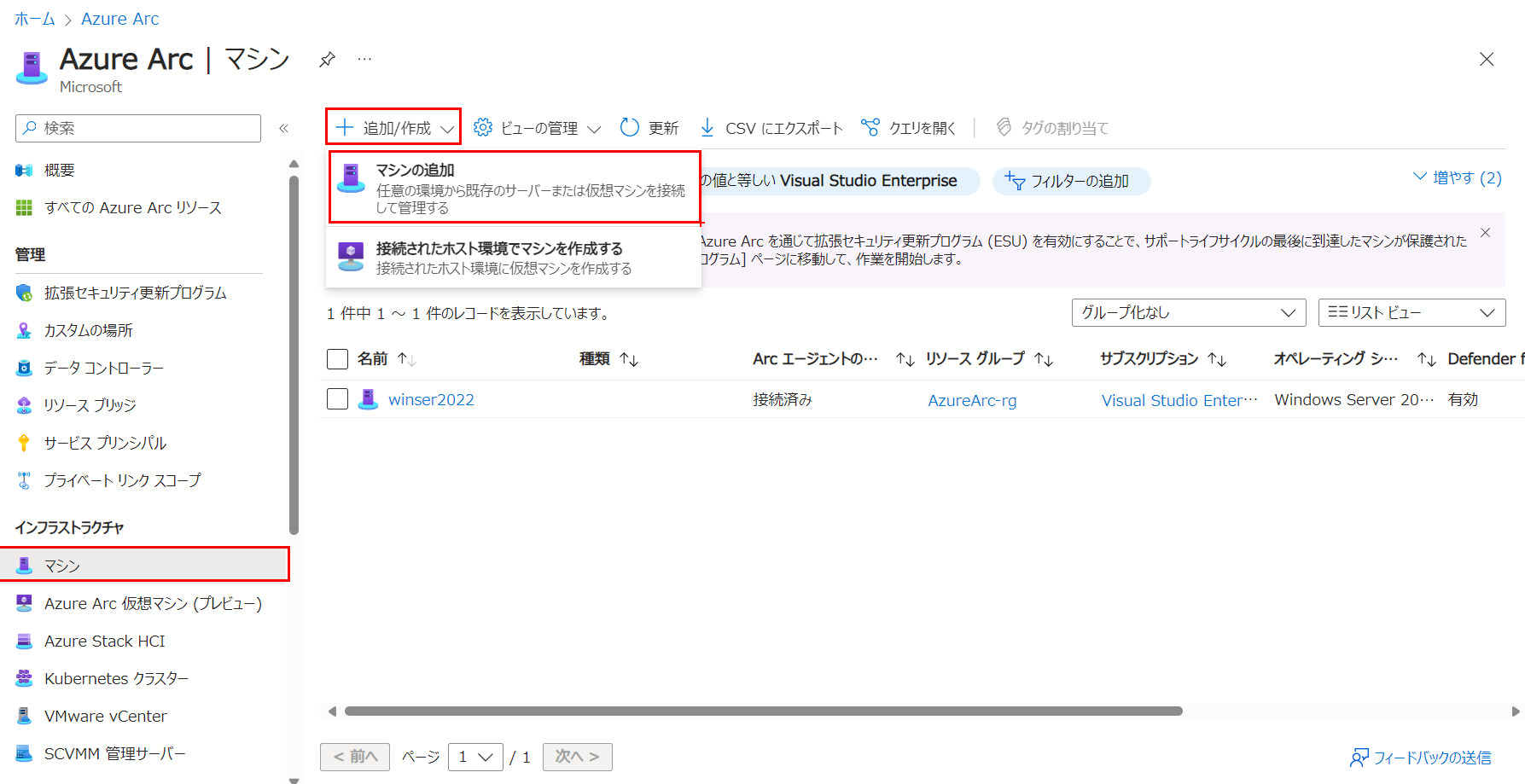This screenshot has width=1525, height=784.
Task: Open Visual Studio Enter… subscription link
Action: pos(1179,400)
